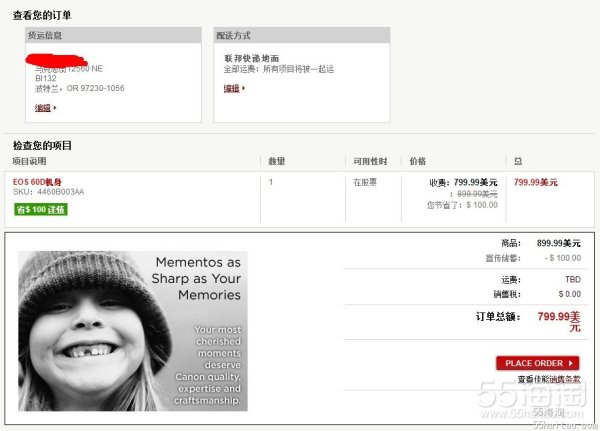Open the 编辑 link under 货运信息
Image resolution: width=600 pixels, height=431 pixels.
pos(42,107)
